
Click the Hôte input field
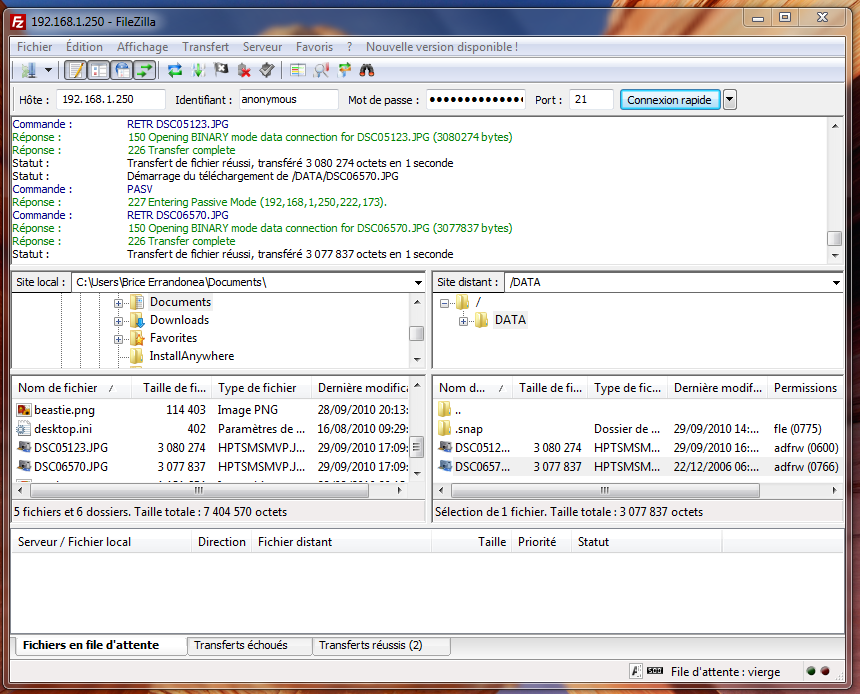[110, 99]
